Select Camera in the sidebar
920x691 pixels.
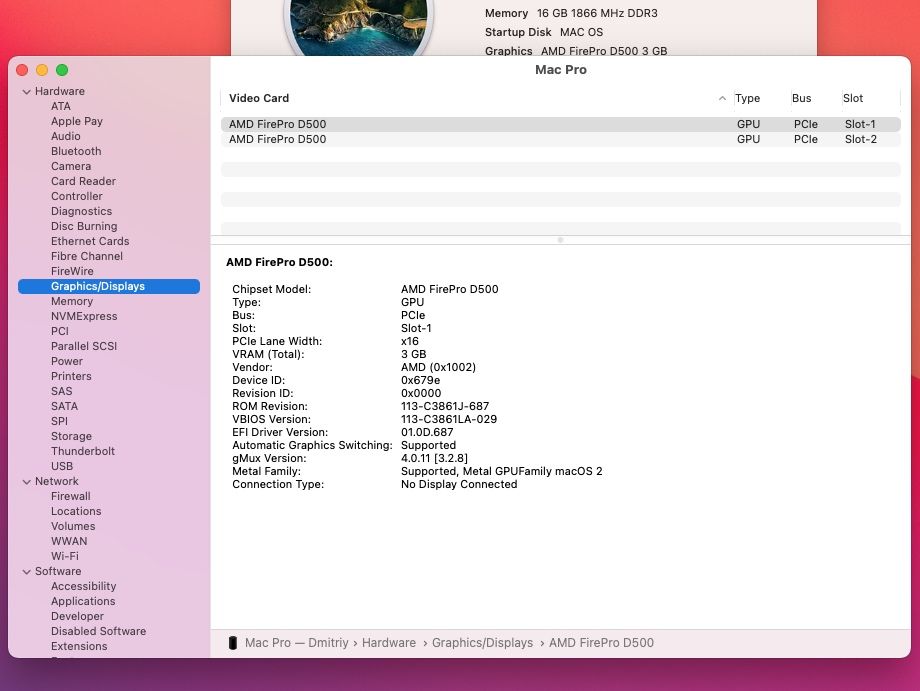[71, 167]
